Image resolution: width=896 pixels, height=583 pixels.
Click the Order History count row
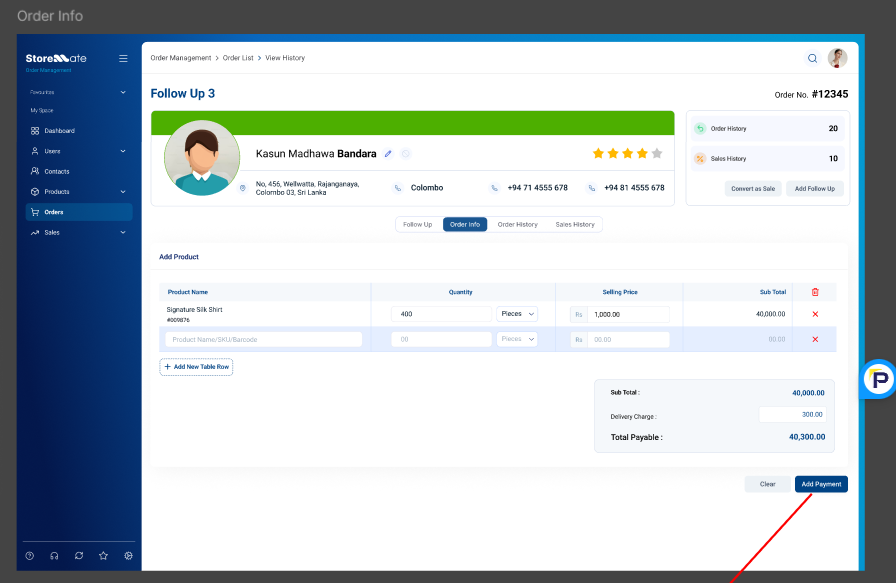(x=767, y=129)
